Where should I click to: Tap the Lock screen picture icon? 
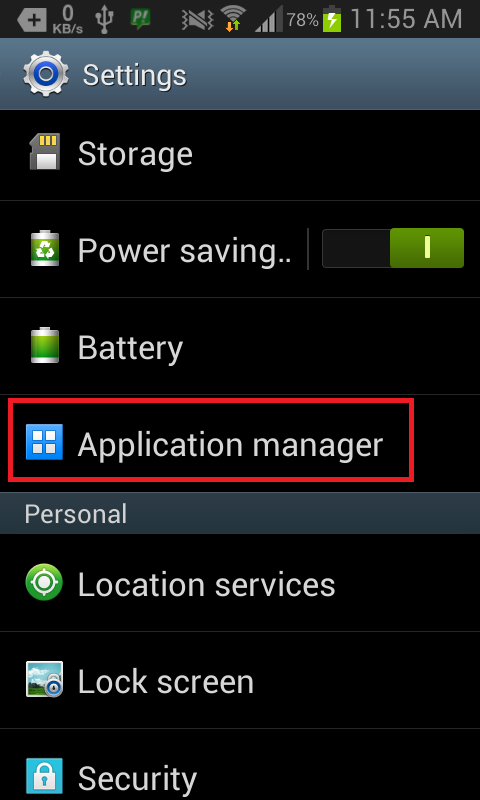44,680
